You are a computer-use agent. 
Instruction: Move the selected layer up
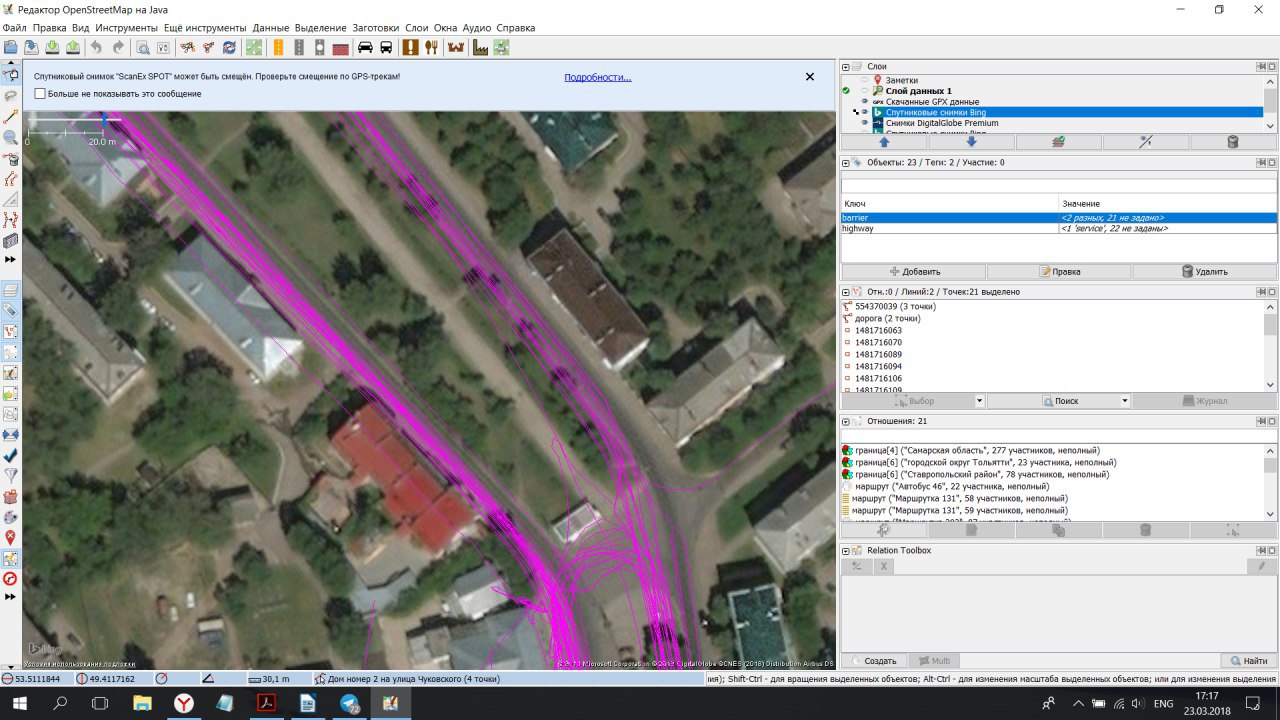point(884,142)
